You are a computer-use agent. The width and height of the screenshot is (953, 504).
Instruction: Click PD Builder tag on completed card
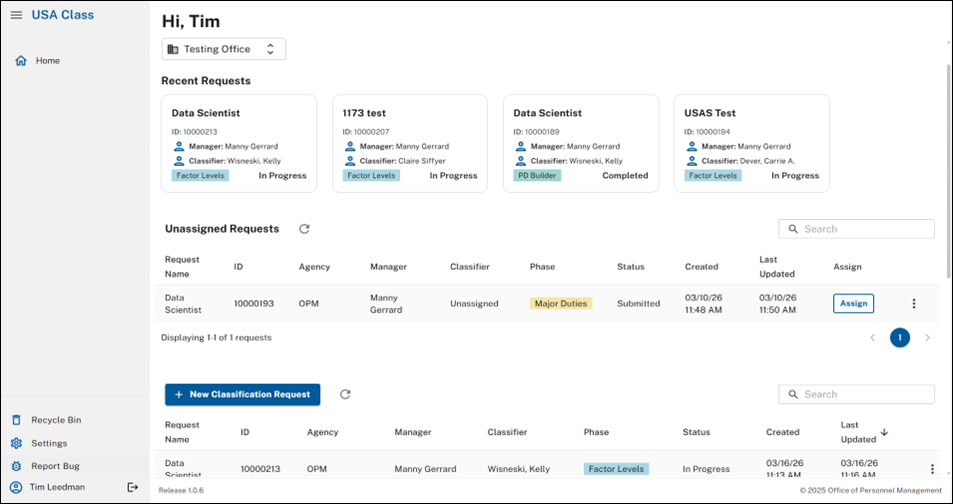(537, 176)
